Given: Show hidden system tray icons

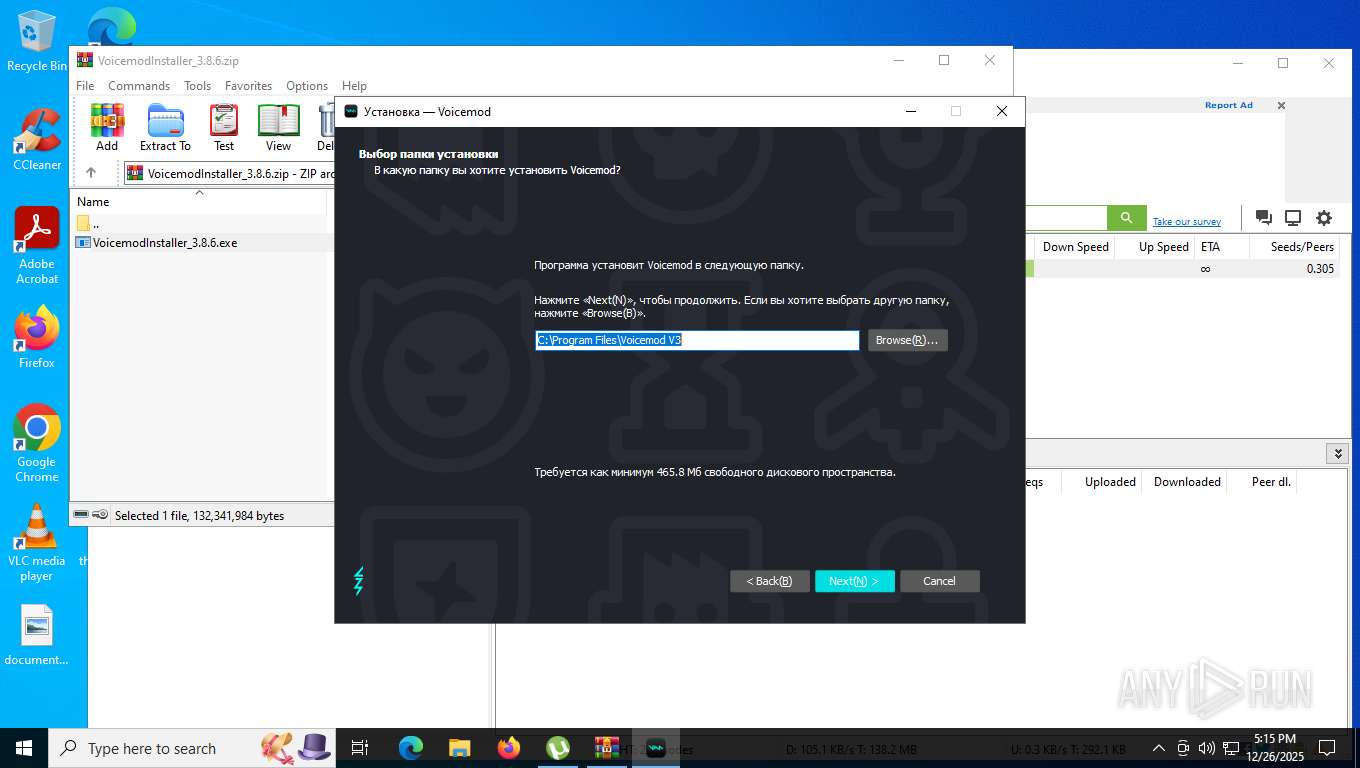Looking at the screenshot, I should tap(1159, 748).
